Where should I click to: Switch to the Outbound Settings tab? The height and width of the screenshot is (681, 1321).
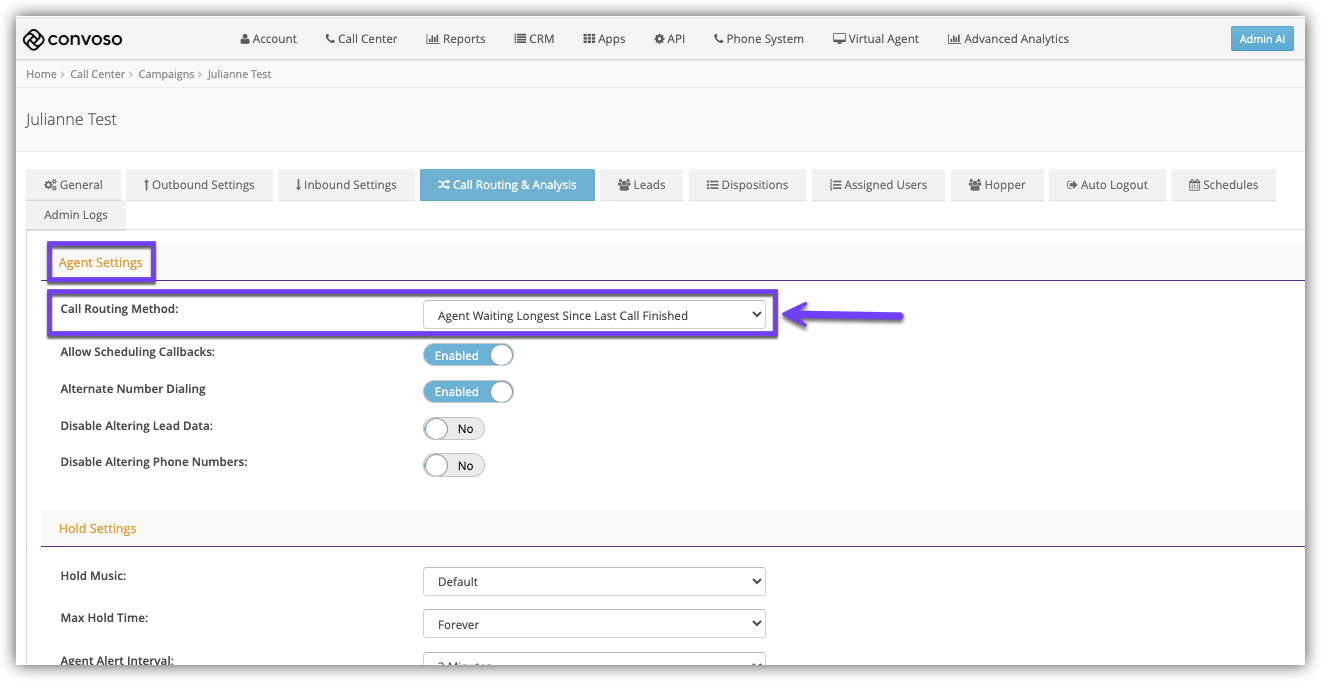199,185
